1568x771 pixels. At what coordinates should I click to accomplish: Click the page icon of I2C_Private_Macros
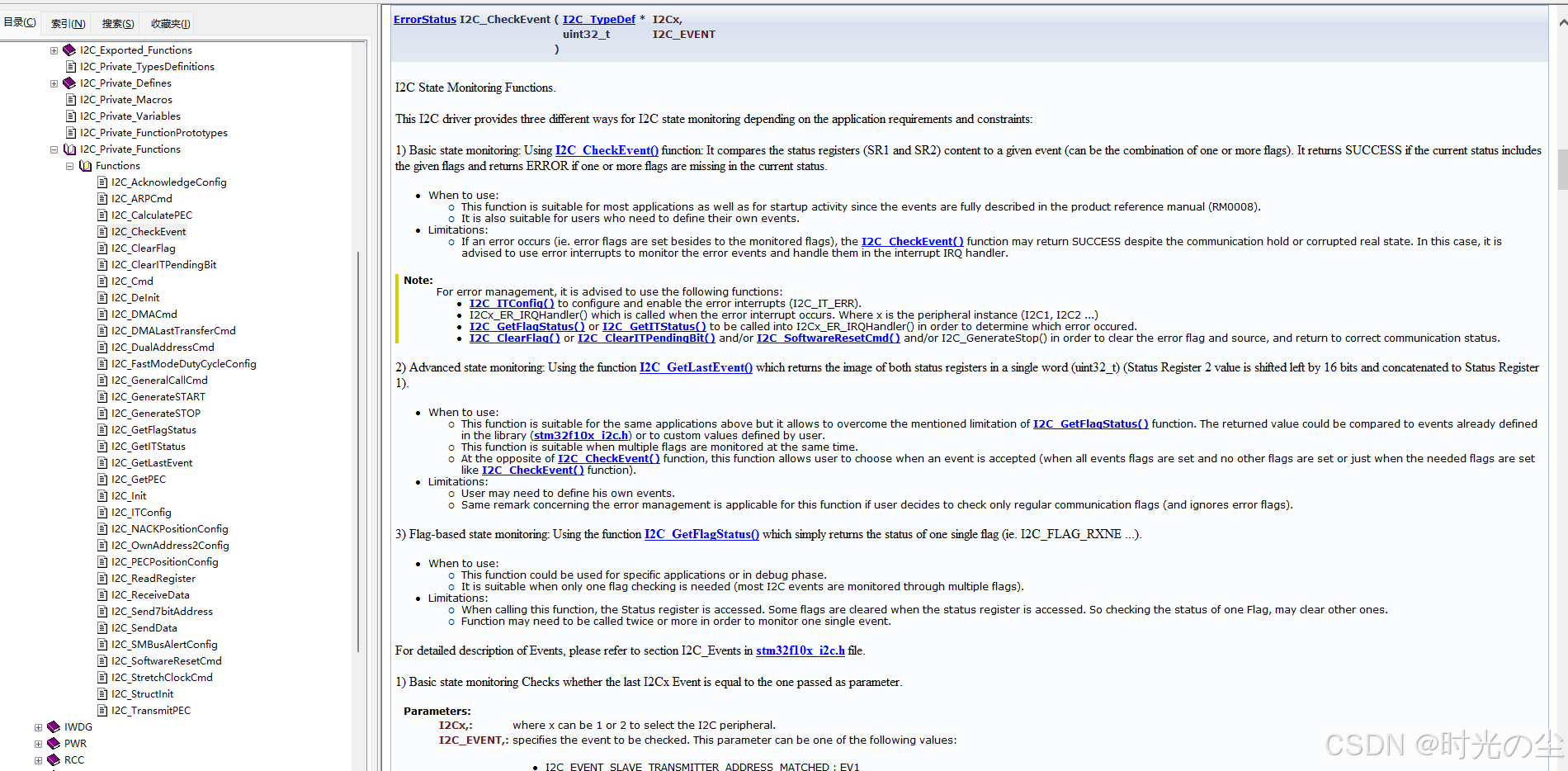pyautogui.click(x=71, y=100)
